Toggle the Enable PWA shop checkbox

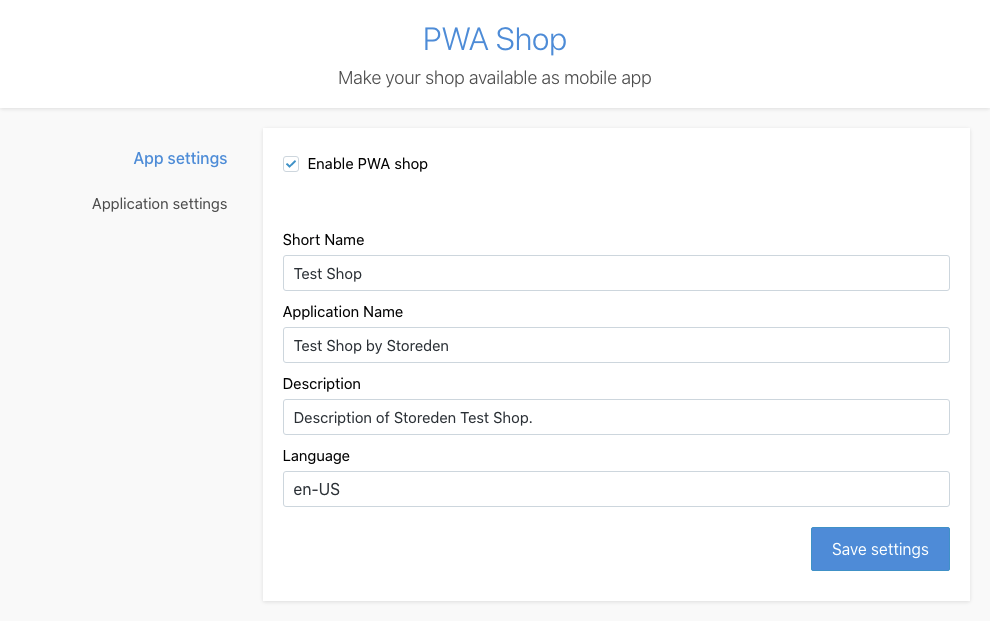tap(291, 164)
